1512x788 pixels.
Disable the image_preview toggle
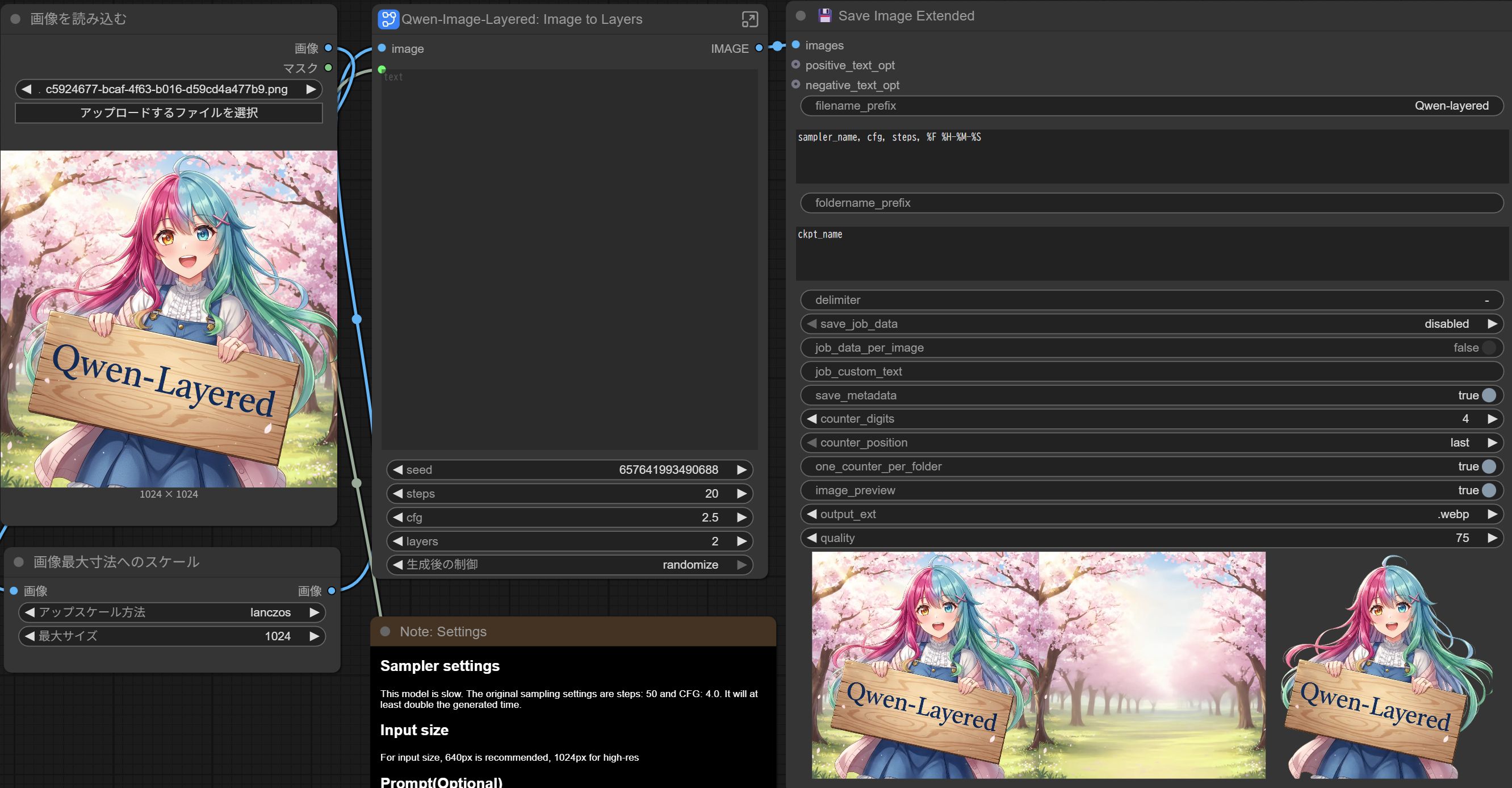1488,490
